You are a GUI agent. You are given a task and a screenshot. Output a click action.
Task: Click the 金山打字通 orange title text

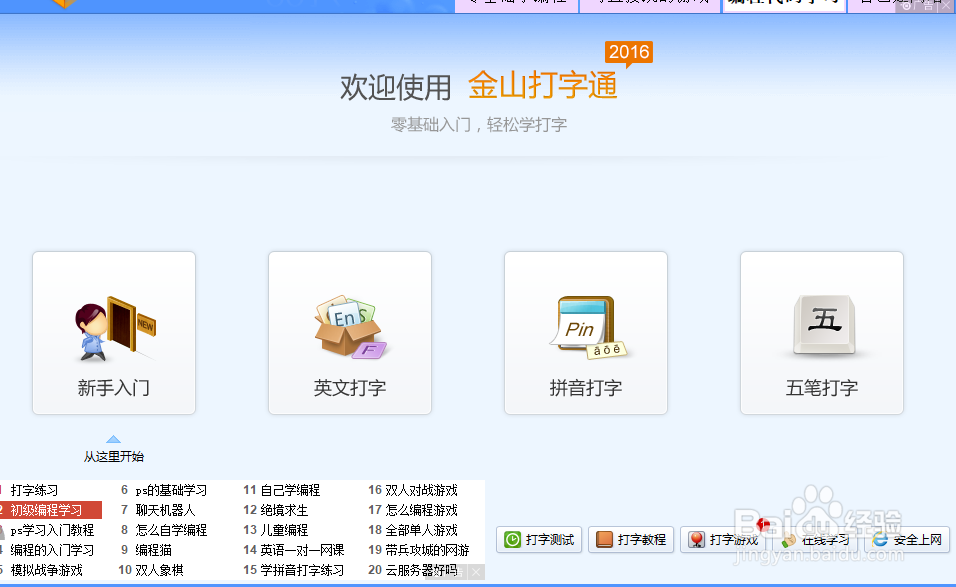coord(543,85)
